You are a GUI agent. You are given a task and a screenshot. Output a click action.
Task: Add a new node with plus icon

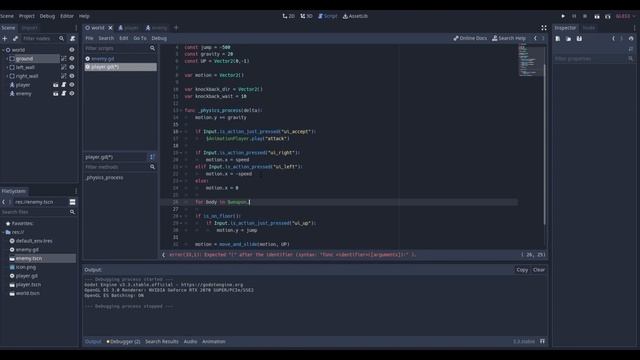(5, 38)
